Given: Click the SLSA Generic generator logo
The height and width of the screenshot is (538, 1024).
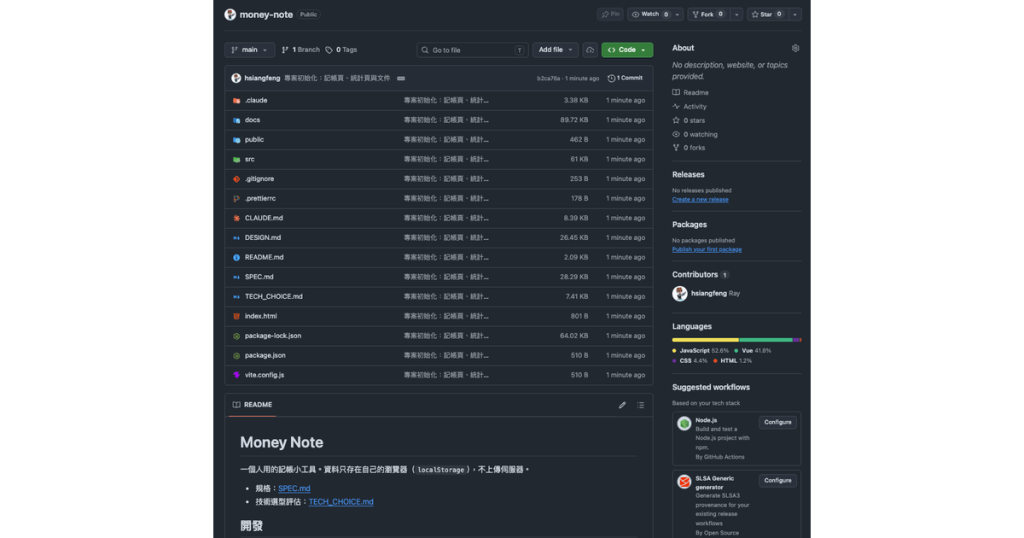Looking at the screenshot, I should click(x=684, y=482).
